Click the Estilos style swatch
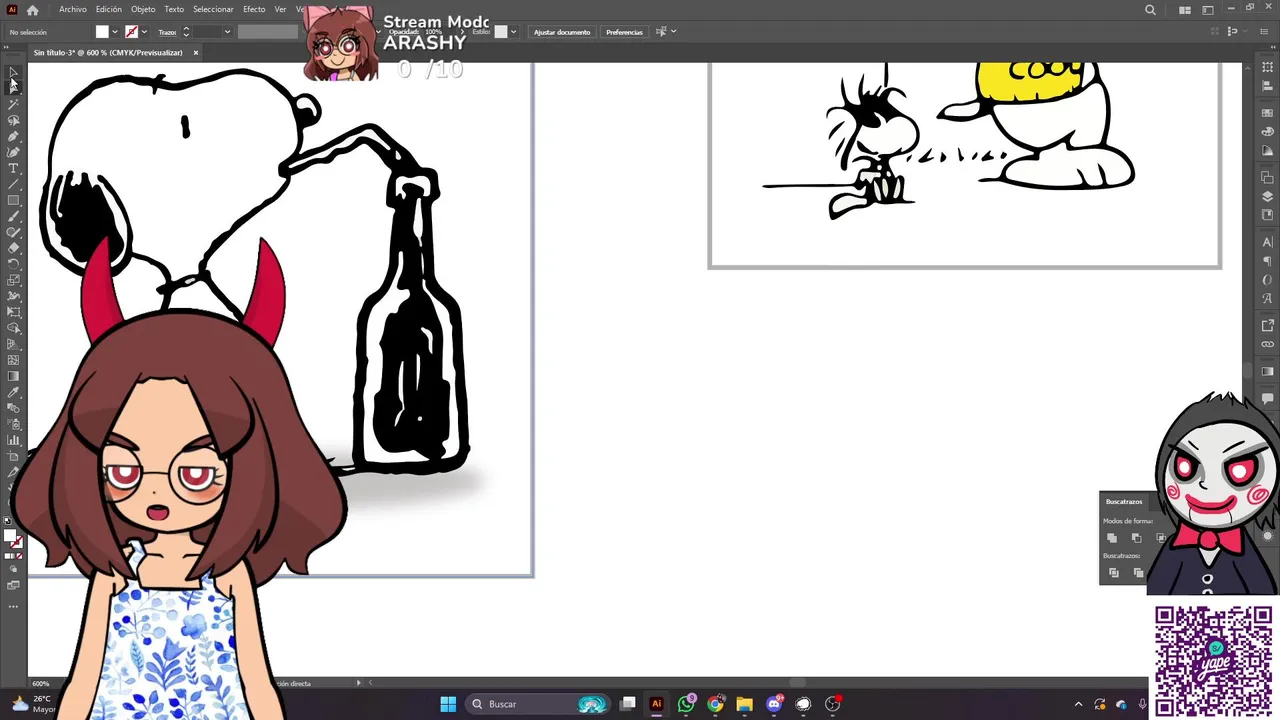1280x720 pixels. click(501, 32)
